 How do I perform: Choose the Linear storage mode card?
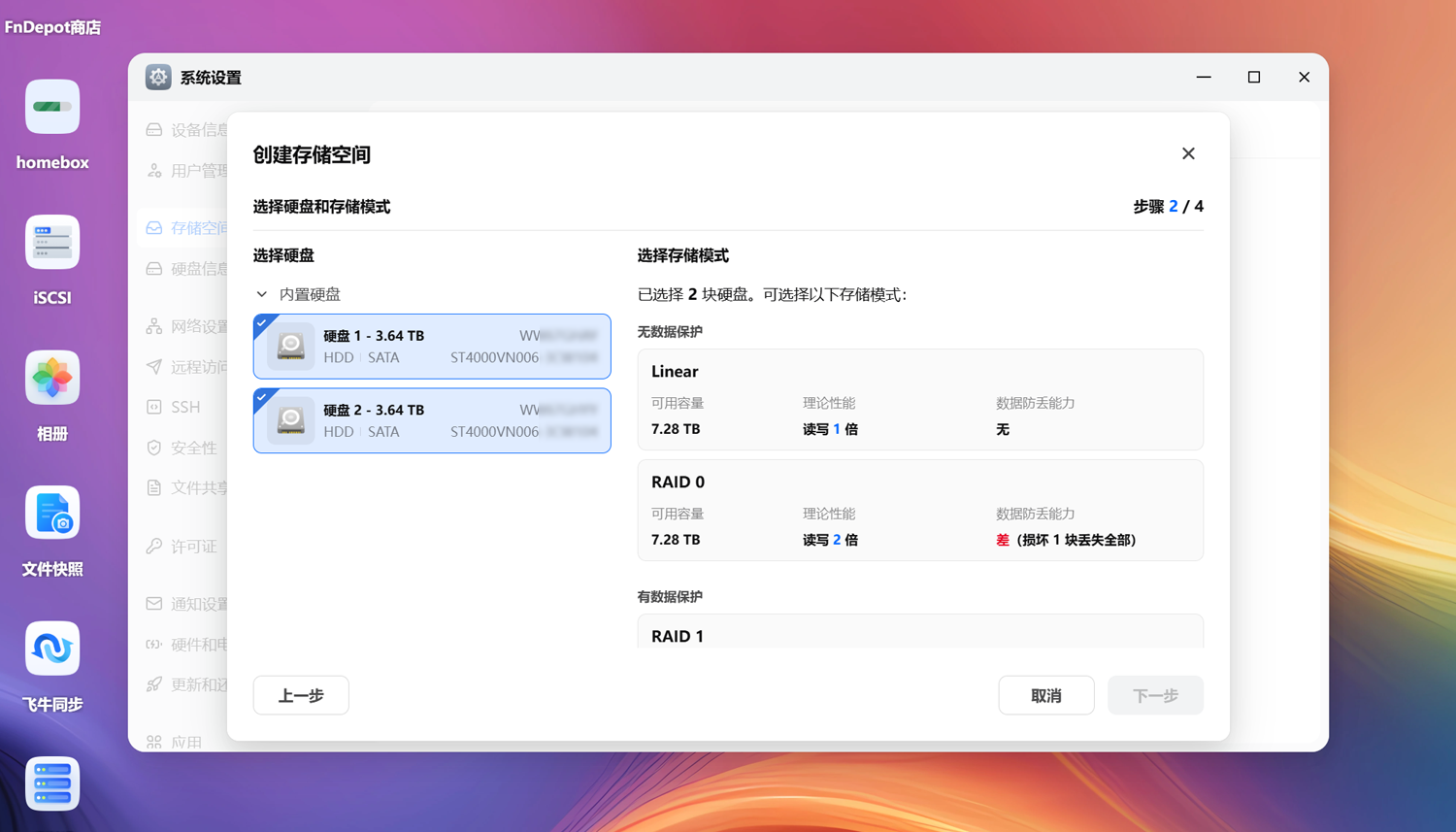click(920, 399)
